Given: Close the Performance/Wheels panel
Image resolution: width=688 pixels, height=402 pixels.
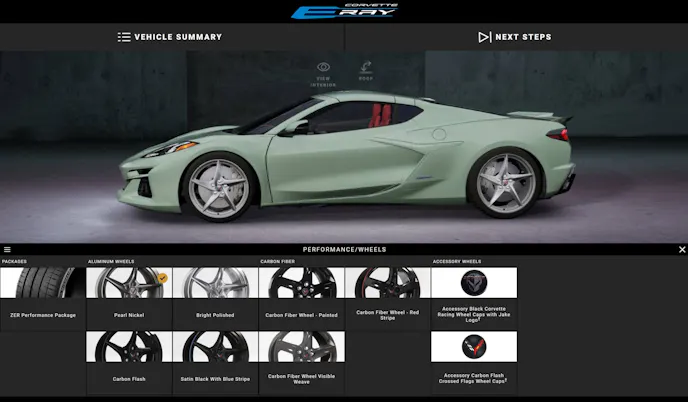Looking at the screenshot, I should tap(681, 250).
